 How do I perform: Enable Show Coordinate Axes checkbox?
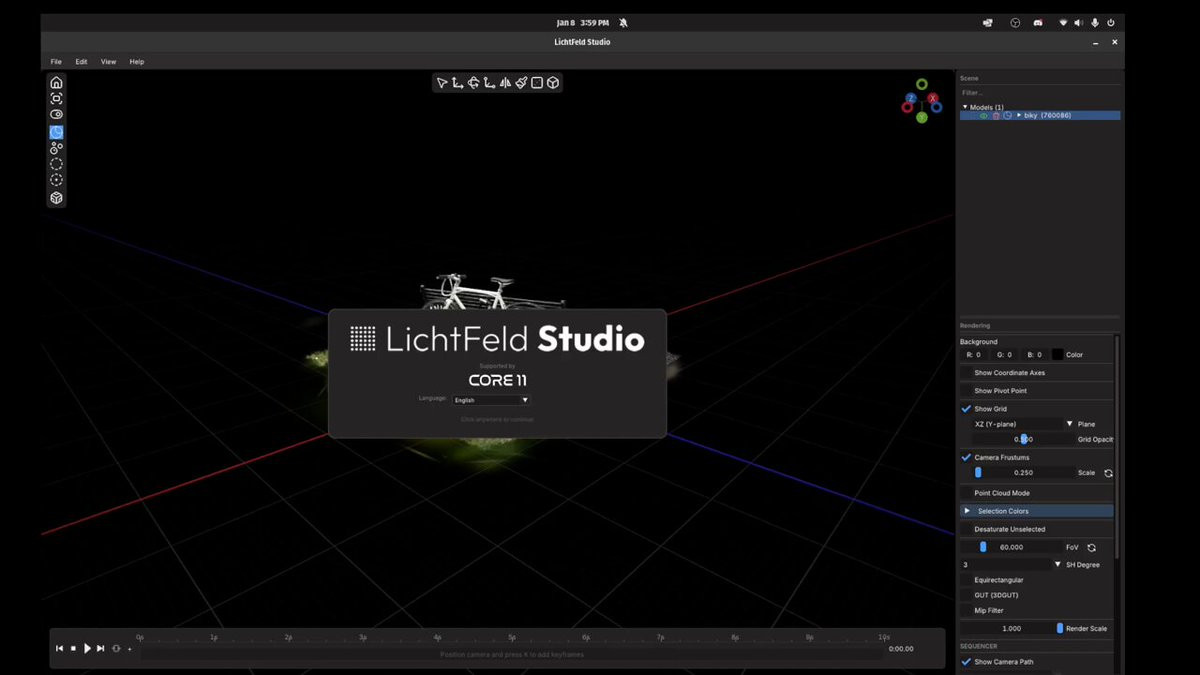[x=966, y=373]
